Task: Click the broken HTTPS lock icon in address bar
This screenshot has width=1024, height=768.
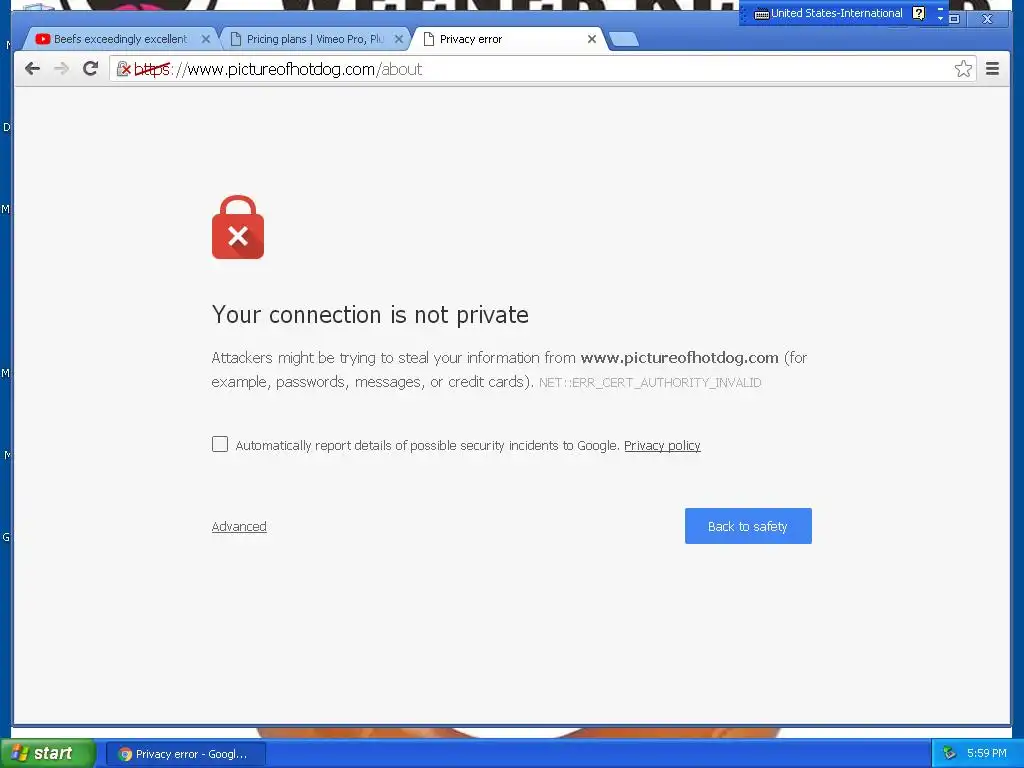Action: tap(123, 69)
